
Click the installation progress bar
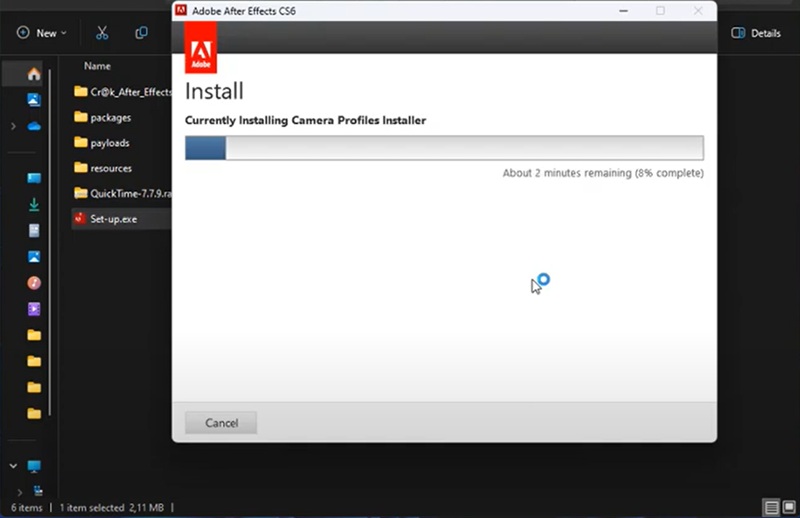tap(444, 148)
